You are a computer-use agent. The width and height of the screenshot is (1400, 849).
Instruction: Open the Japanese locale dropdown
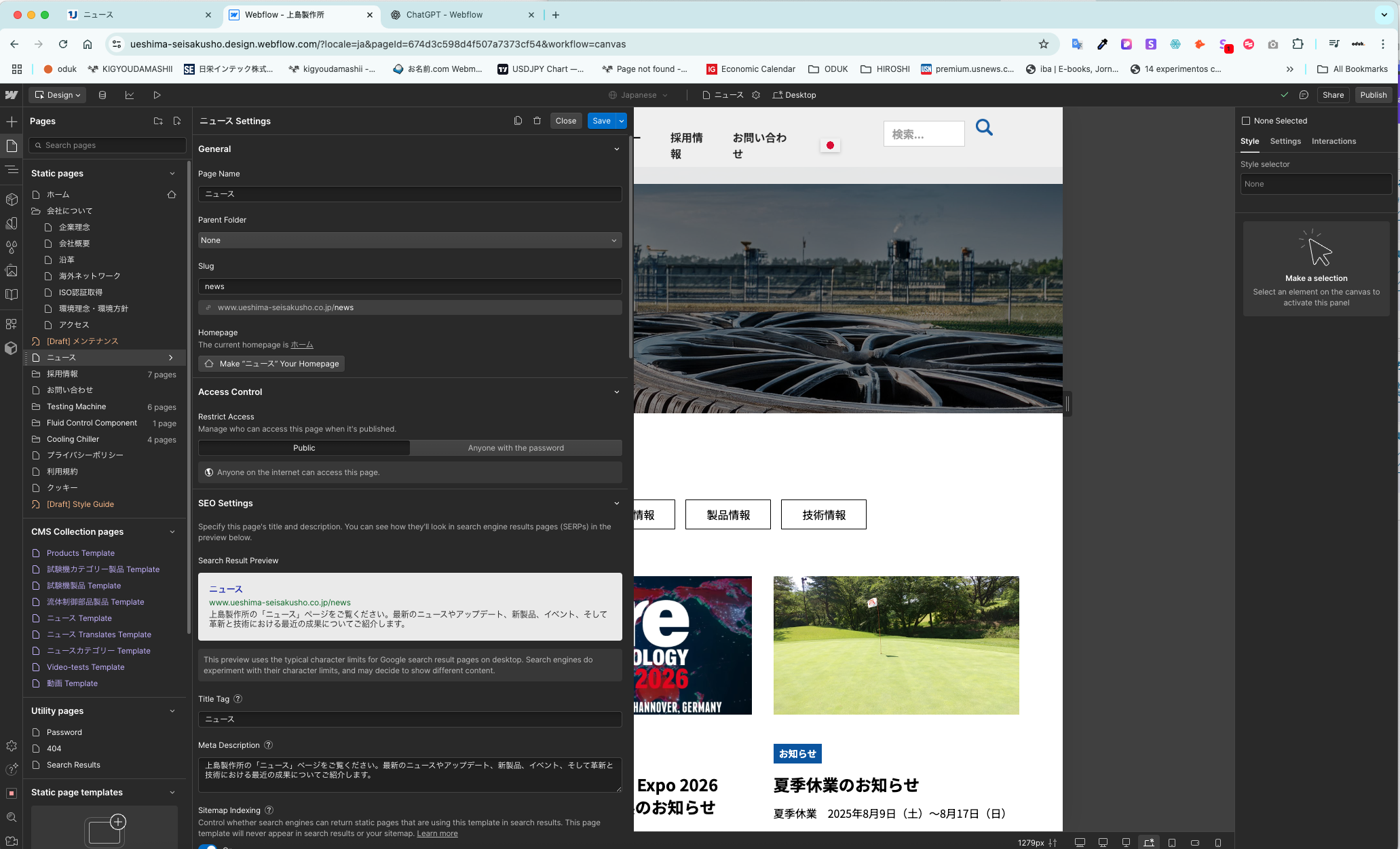(x=638, y=95)
